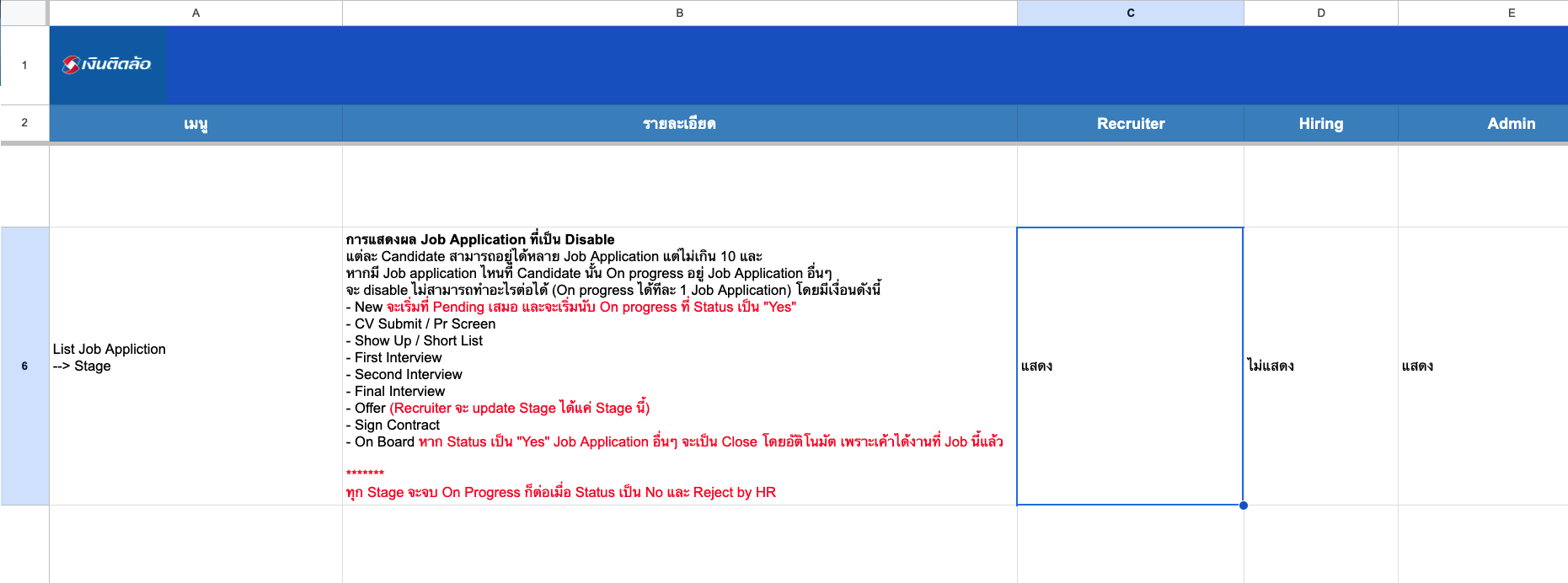Select column E header
The image size is (1568, 583).
click(x=1511, y=13)
